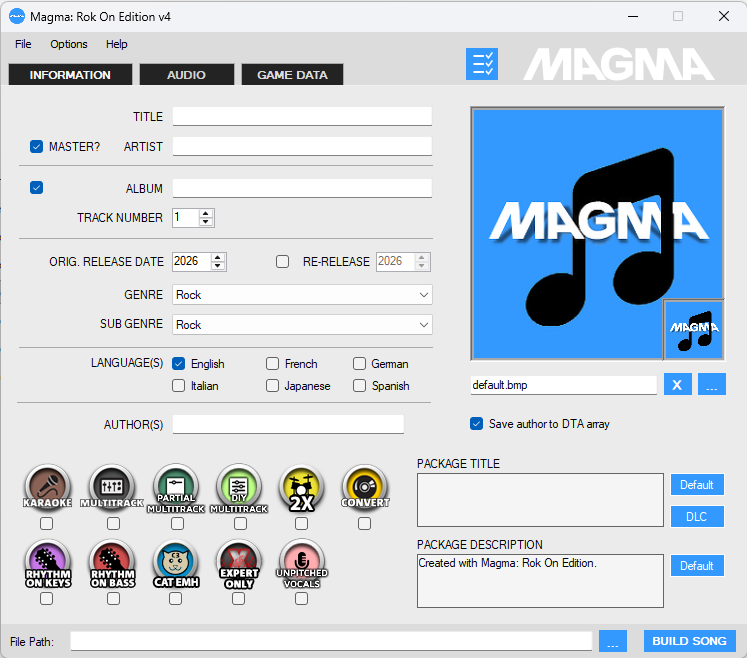Click the Expert Only icon

(x=239, y=564)
